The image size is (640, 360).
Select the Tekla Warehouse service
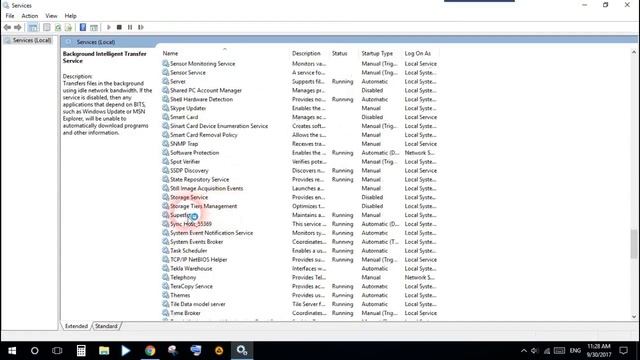300,269
